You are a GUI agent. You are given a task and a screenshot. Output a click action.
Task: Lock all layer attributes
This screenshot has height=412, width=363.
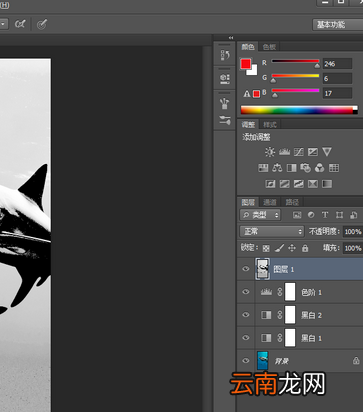305,248
